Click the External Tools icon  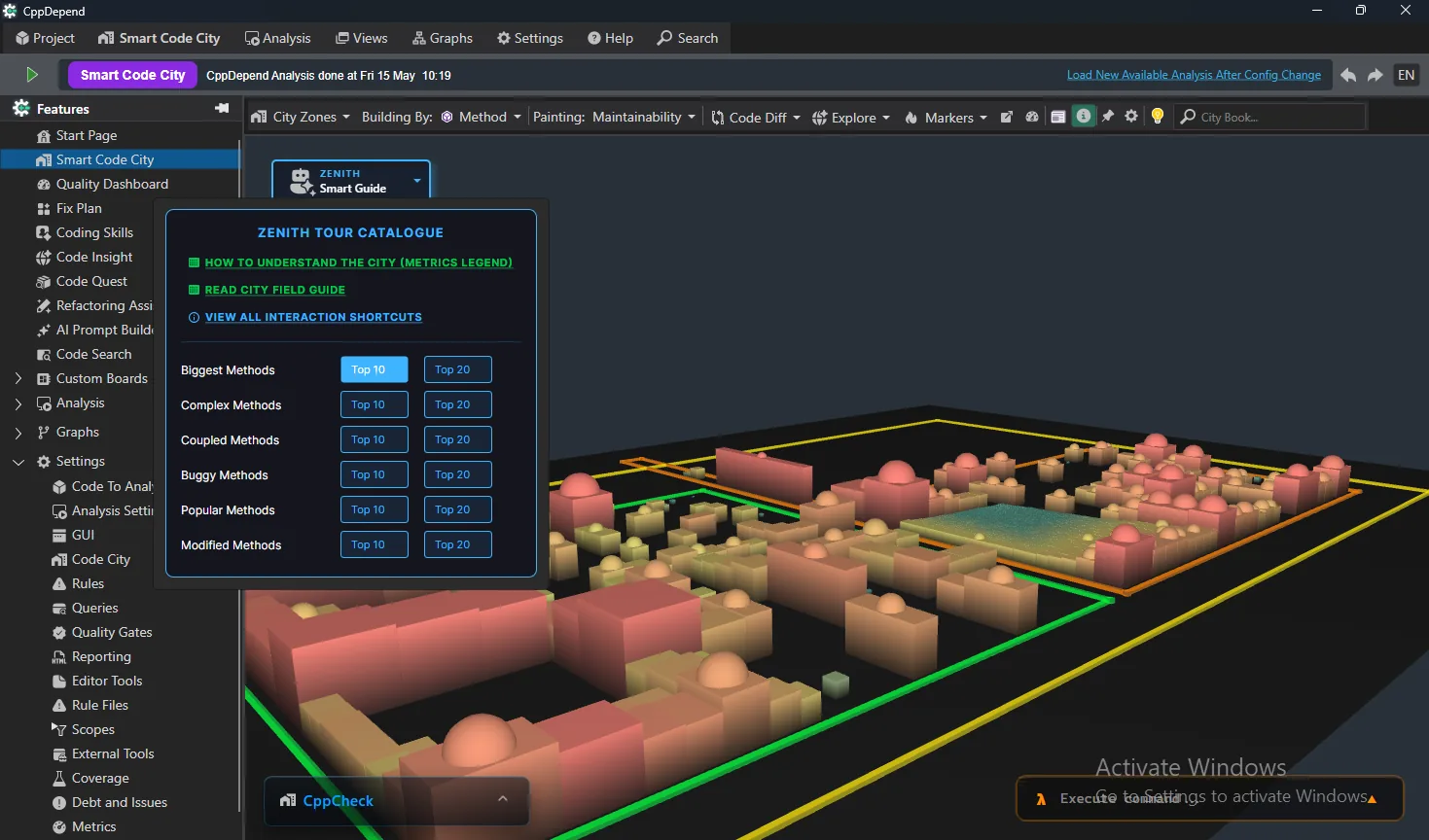(x=59, y=753)
